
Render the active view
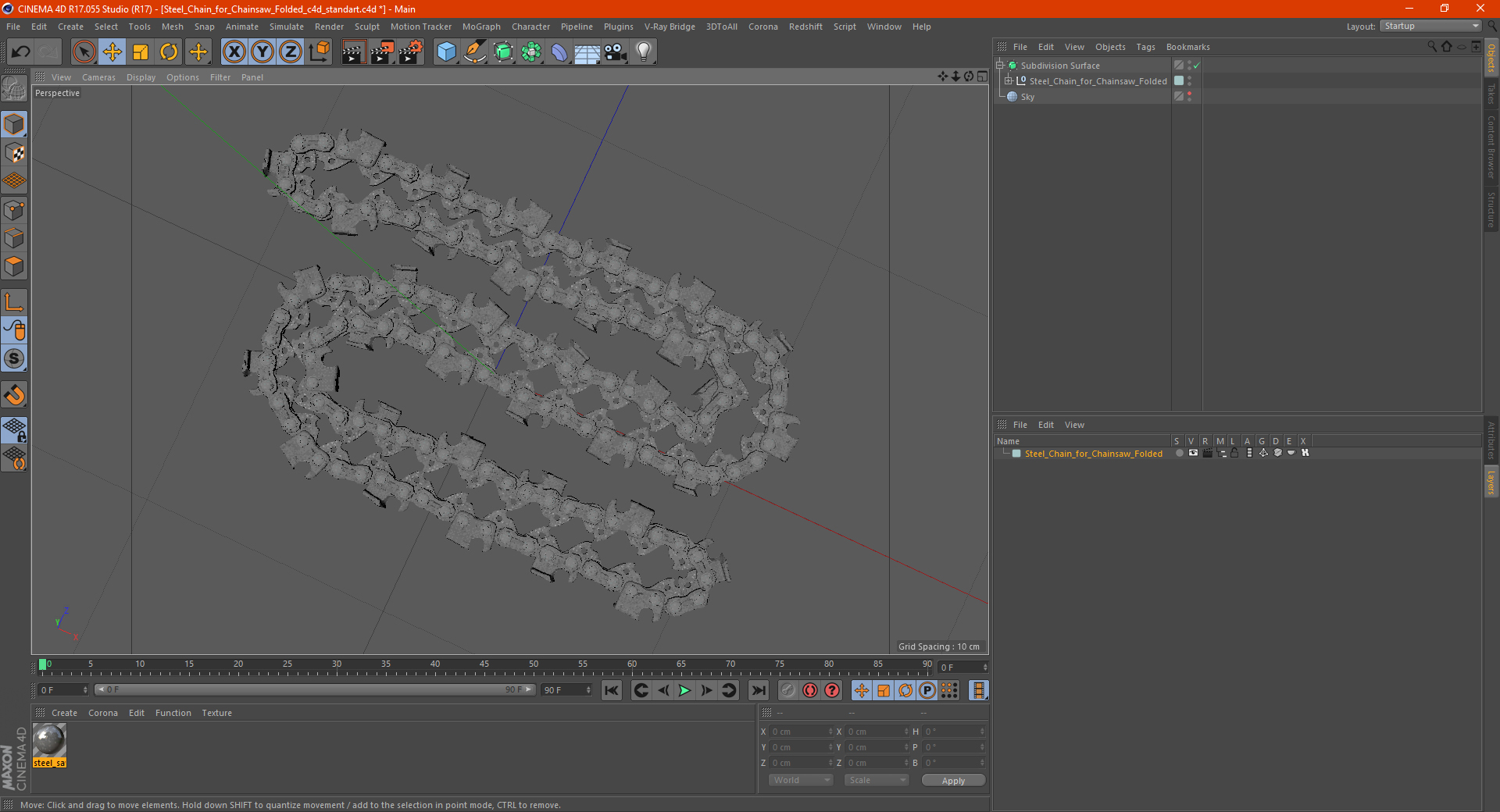click(353, 52)
